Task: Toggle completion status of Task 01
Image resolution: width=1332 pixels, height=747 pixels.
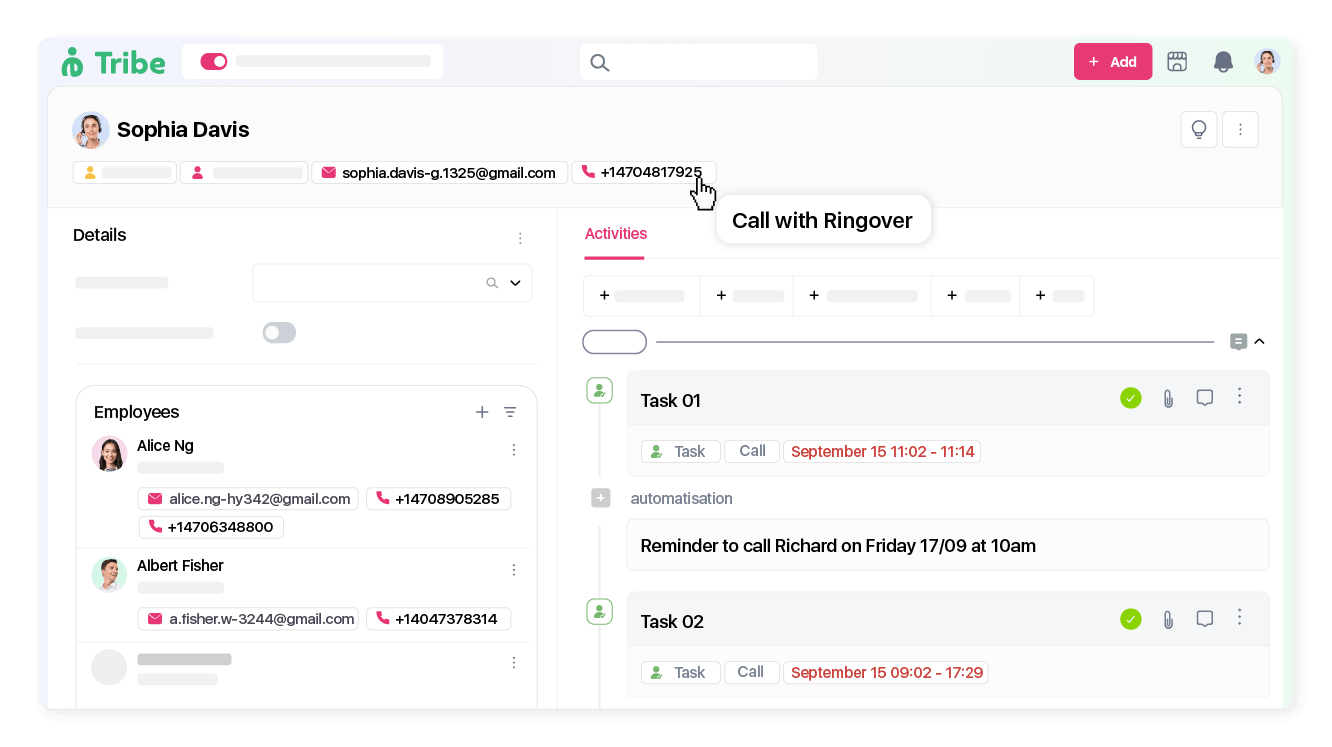Action: [1131, 397]
